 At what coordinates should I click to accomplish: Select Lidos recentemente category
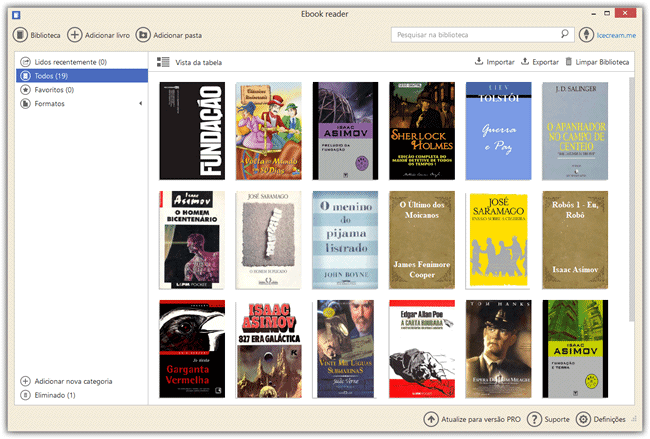click(x=70, y=62)
